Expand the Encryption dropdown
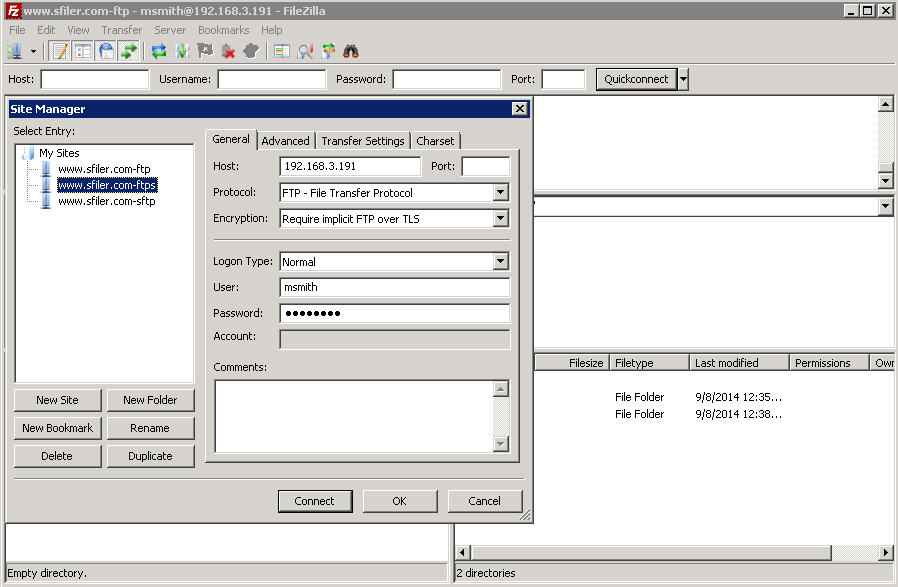 coord(501,218)
